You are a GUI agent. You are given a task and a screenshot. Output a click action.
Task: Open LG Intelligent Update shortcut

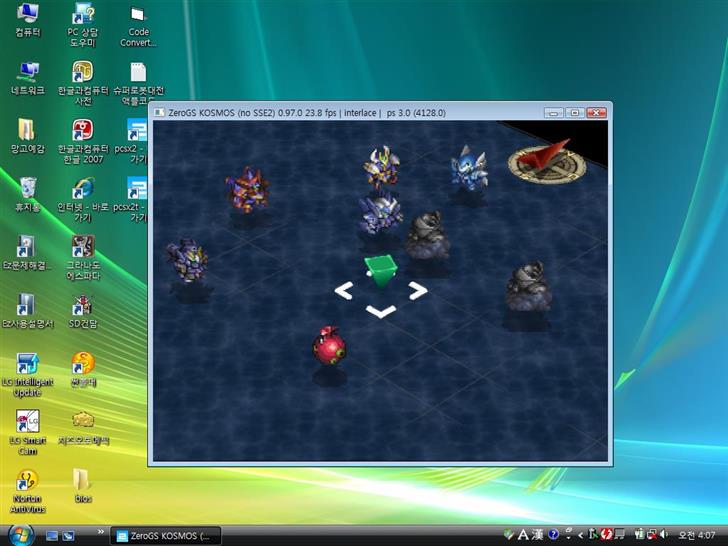pyautogui.click(x=27, y=375)
